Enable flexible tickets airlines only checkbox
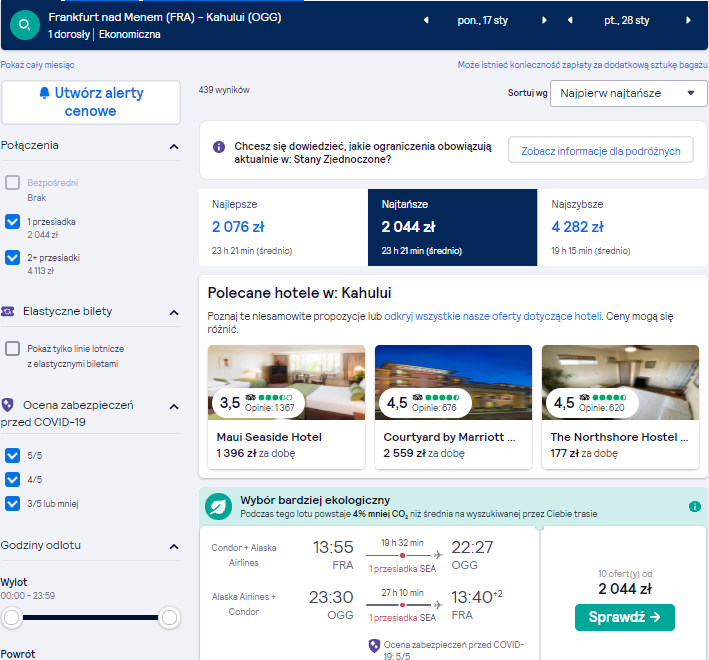This screenshot has height=660, width=709. 13,349
